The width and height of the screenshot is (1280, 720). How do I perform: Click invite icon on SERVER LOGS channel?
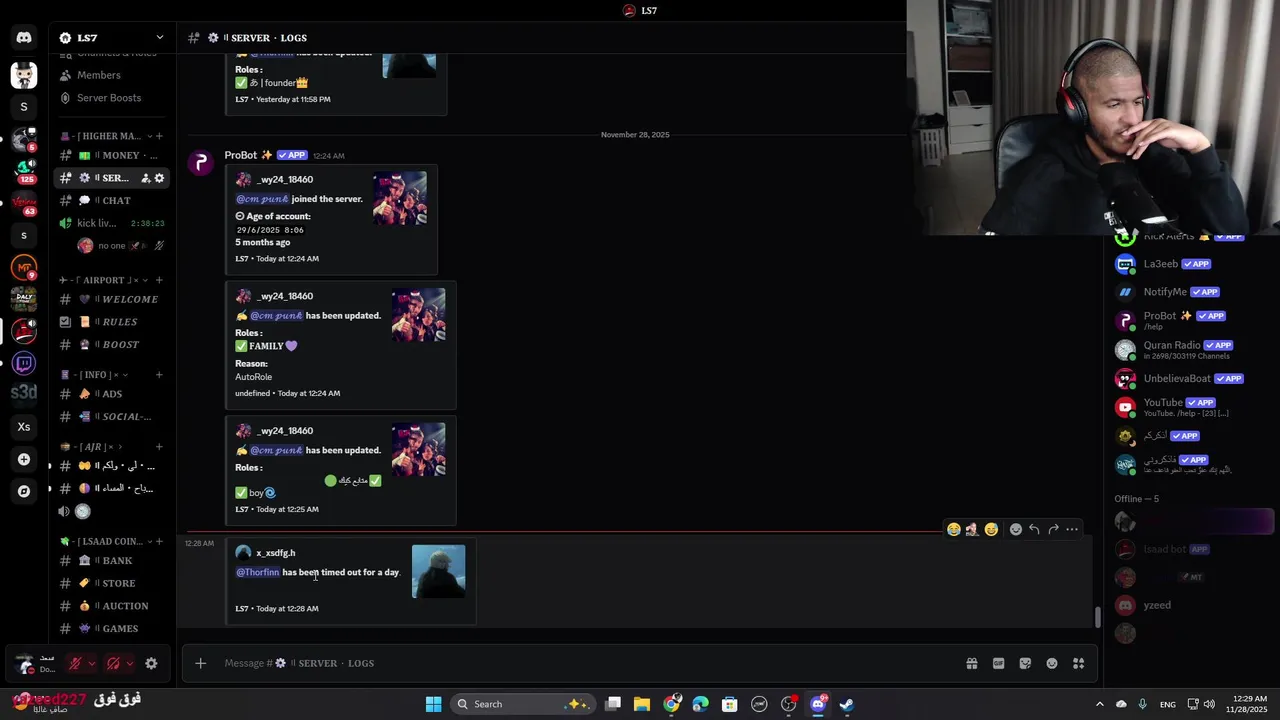pos(145,178)
